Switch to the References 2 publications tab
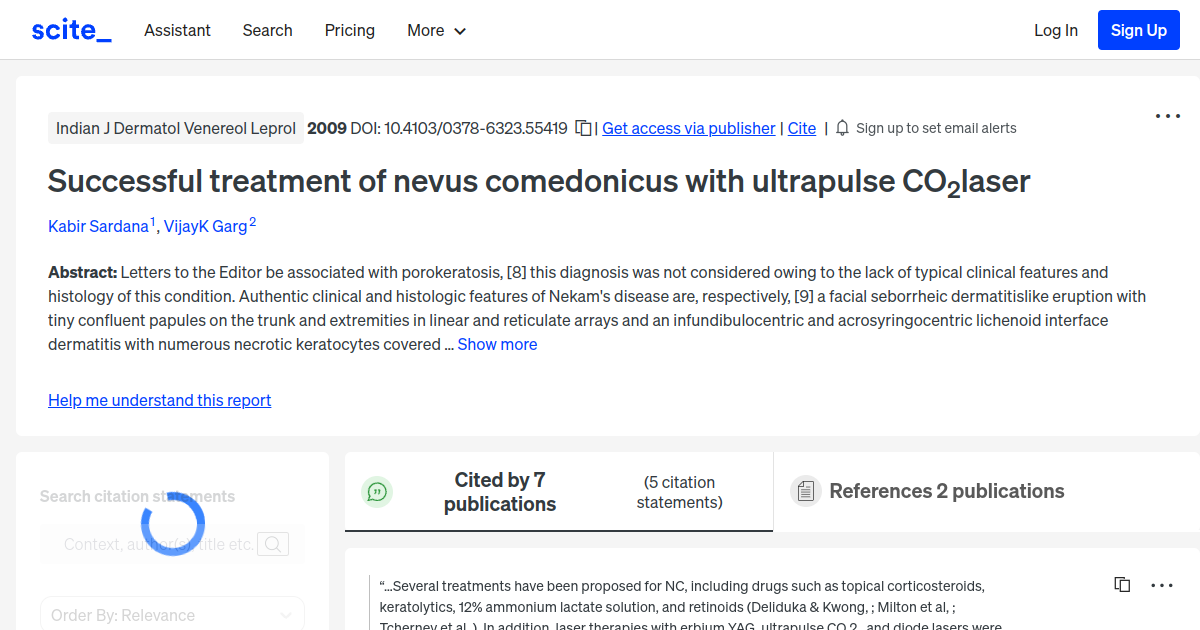Viewport: 1200px width, 630px height. click(x=947, y=491)
